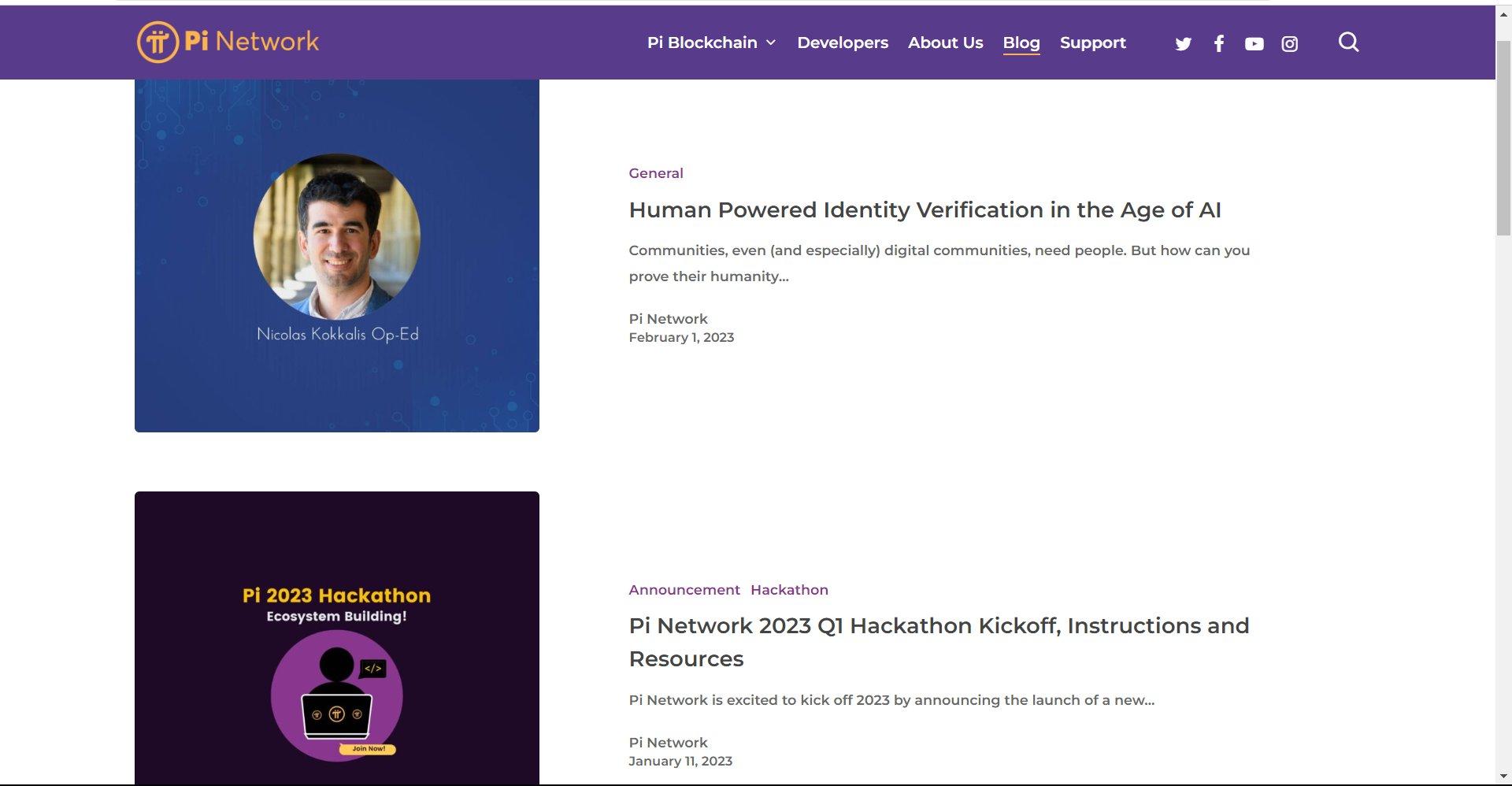The width and height of the screenshot is (1512, 786).
Task: Click the Pi Network author under Hackathon post
Action: (x=668, y=743)
